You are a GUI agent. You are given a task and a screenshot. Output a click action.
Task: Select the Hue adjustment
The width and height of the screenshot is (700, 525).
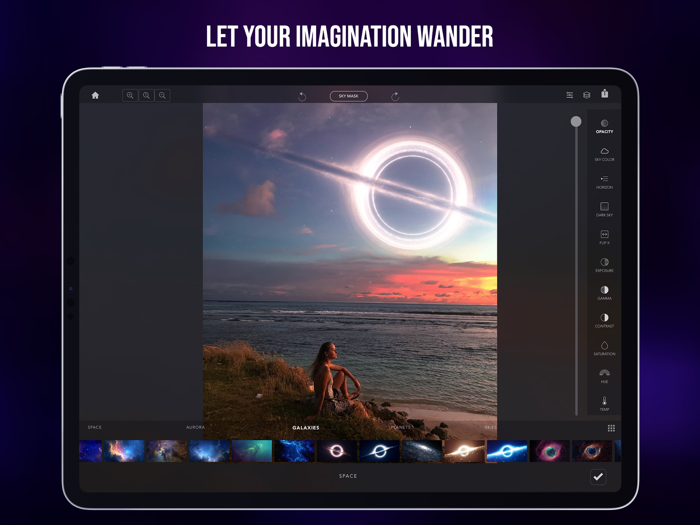(x=604, y=376)
